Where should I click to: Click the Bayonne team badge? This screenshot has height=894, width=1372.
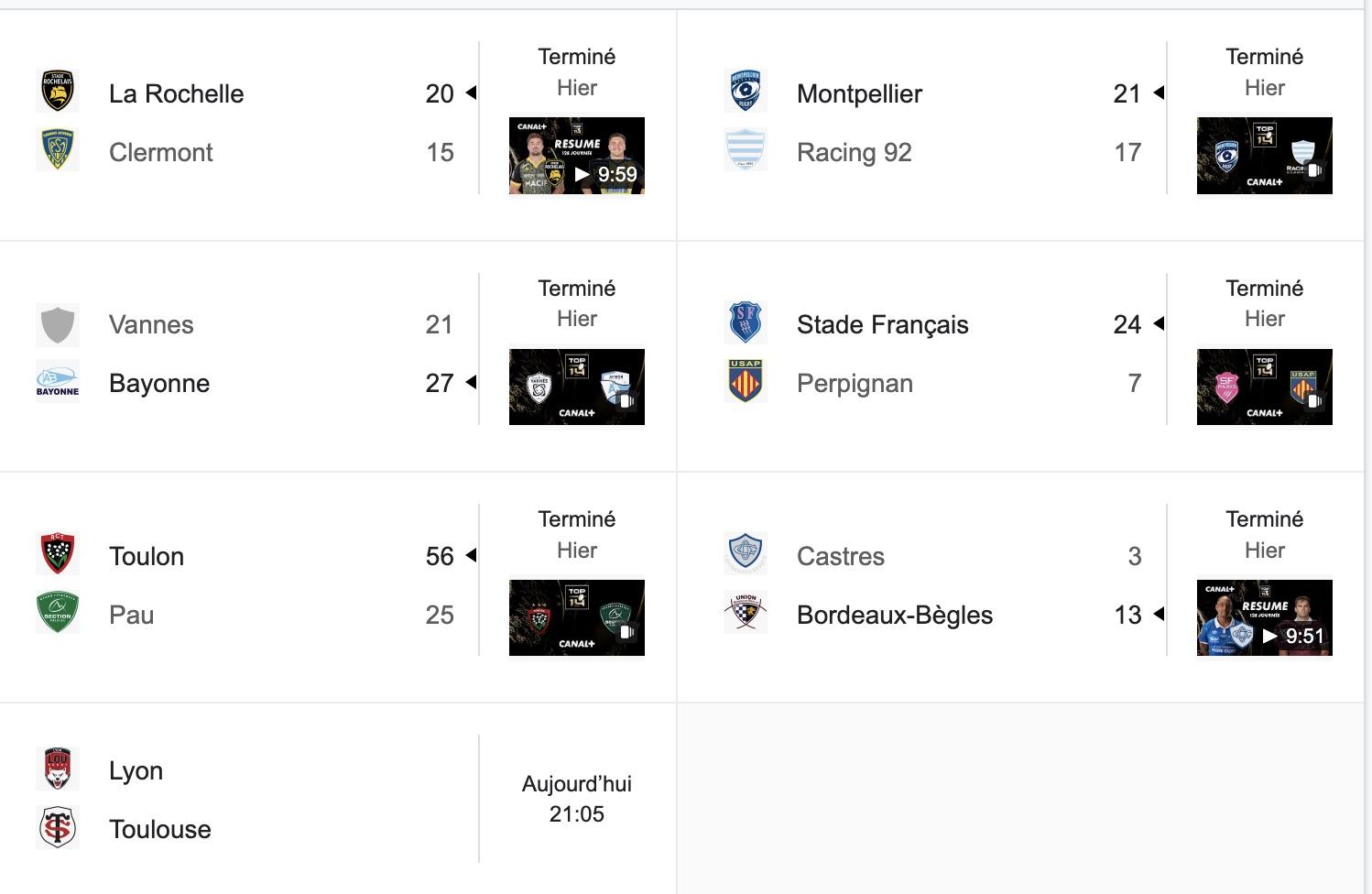58,382
